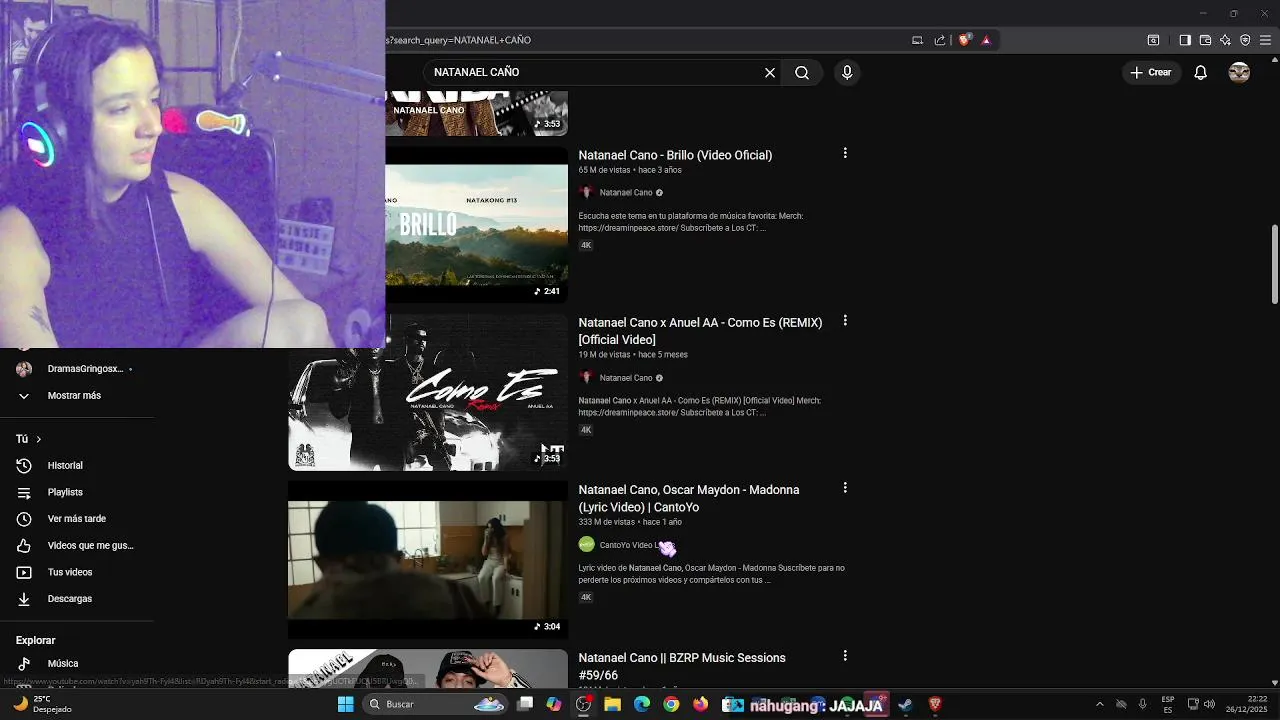Click the Windows taskbar Buscar search box

[x=437, y=704]
